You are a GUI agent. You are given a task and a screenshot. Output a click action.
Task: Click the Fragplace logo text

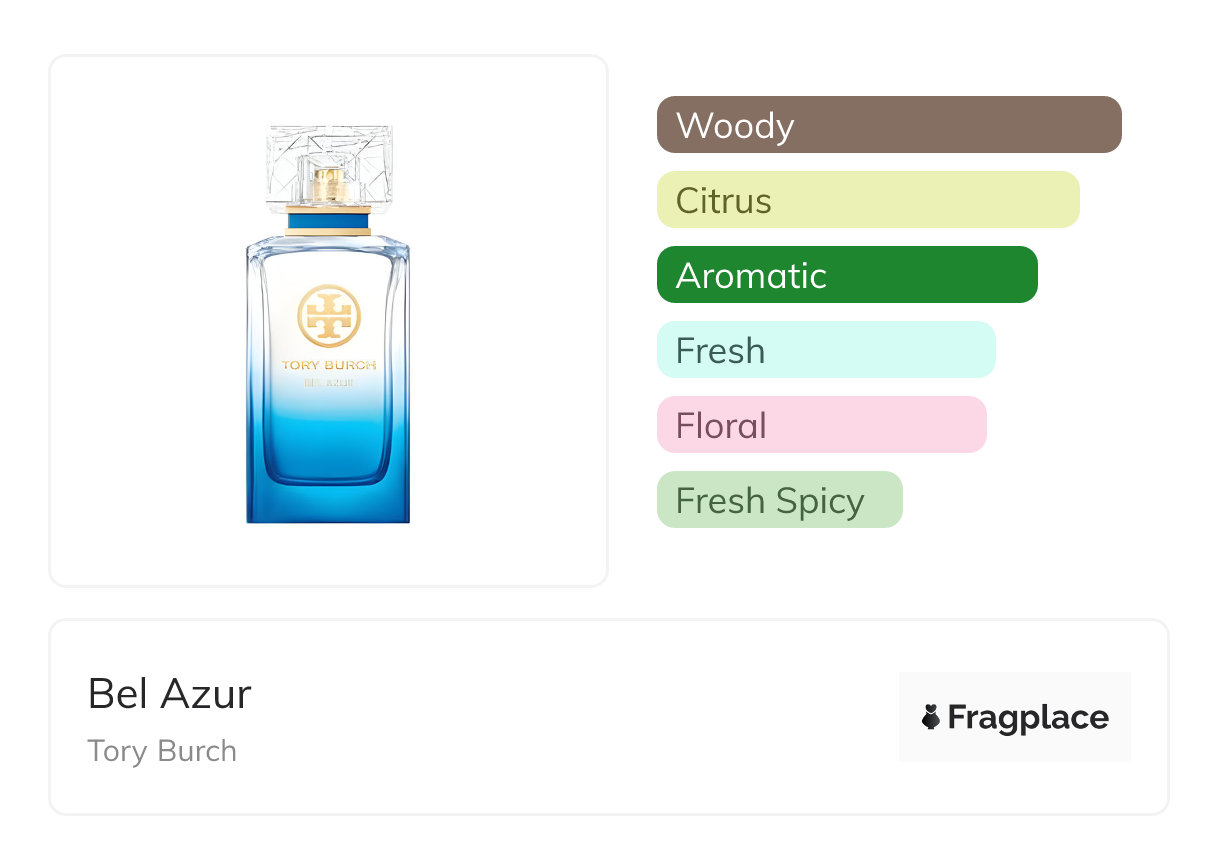1028,717
